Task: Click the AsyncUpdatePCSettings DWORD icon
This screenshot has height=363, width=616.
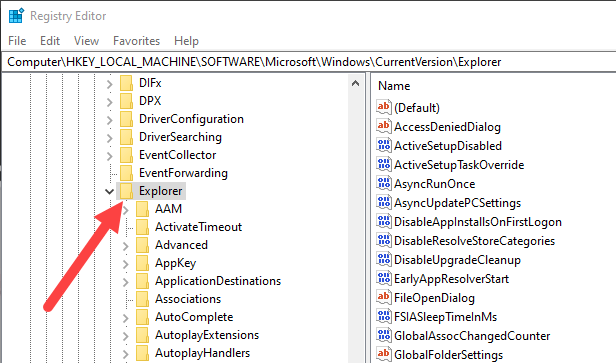Action: pyautogui.click(x=383, y=202)
